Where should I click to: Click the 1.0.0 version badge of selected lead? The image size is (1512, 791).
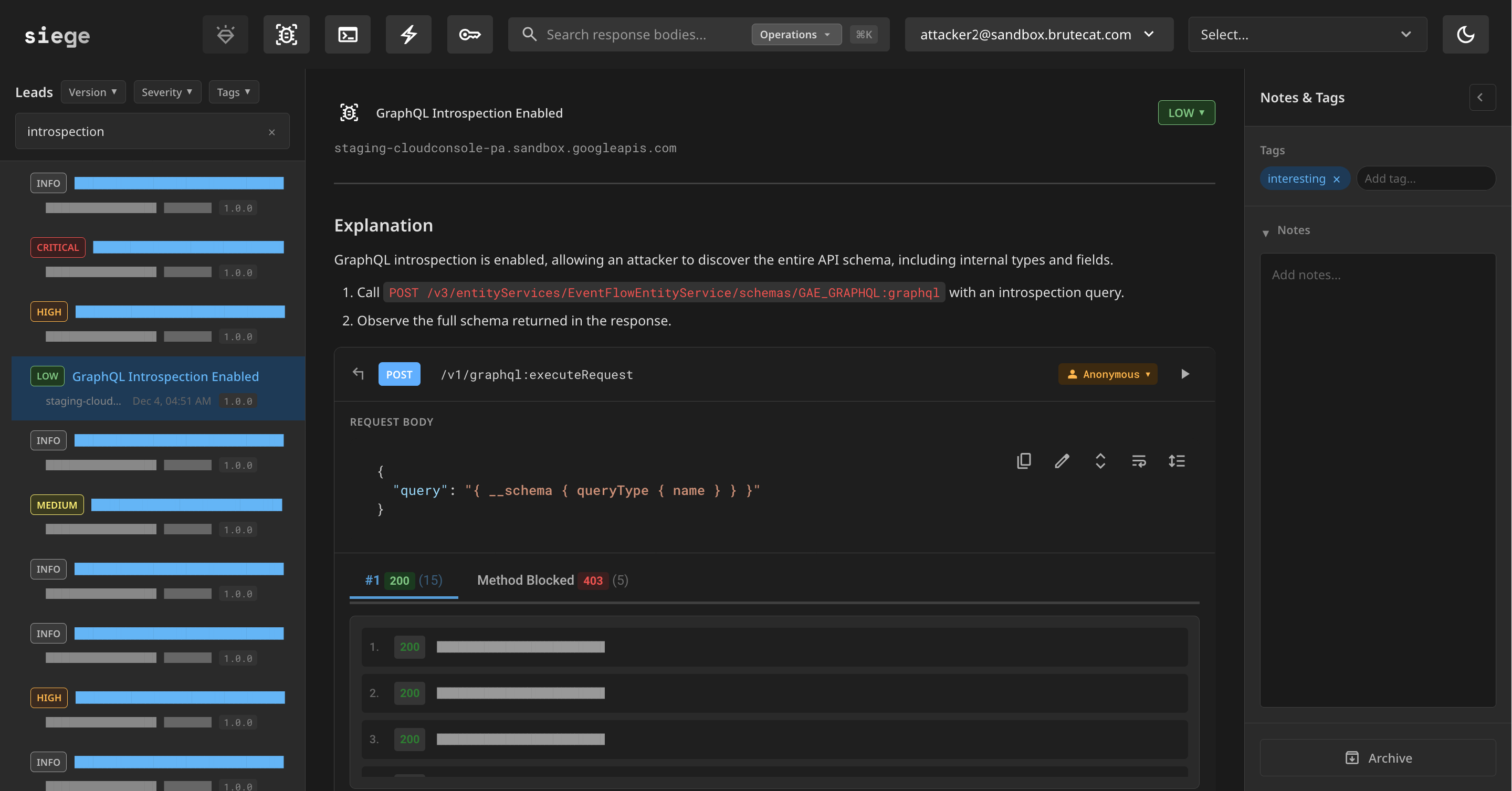(x=238, y=402)
